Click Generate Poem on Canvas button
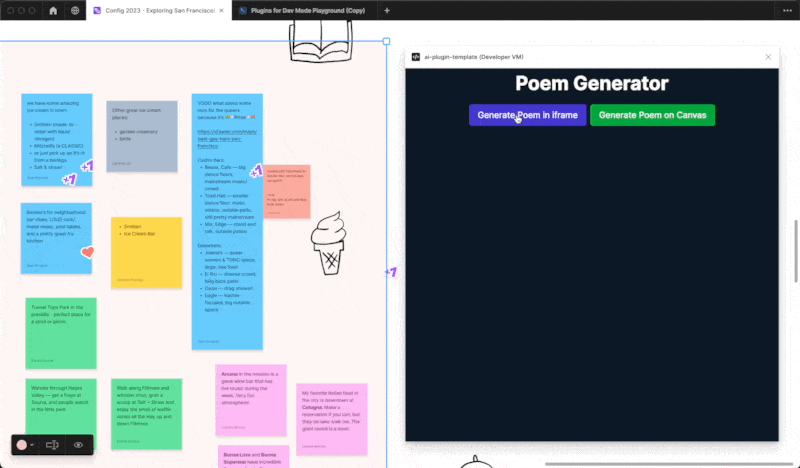The image size is (800, 468). [652, 115]
